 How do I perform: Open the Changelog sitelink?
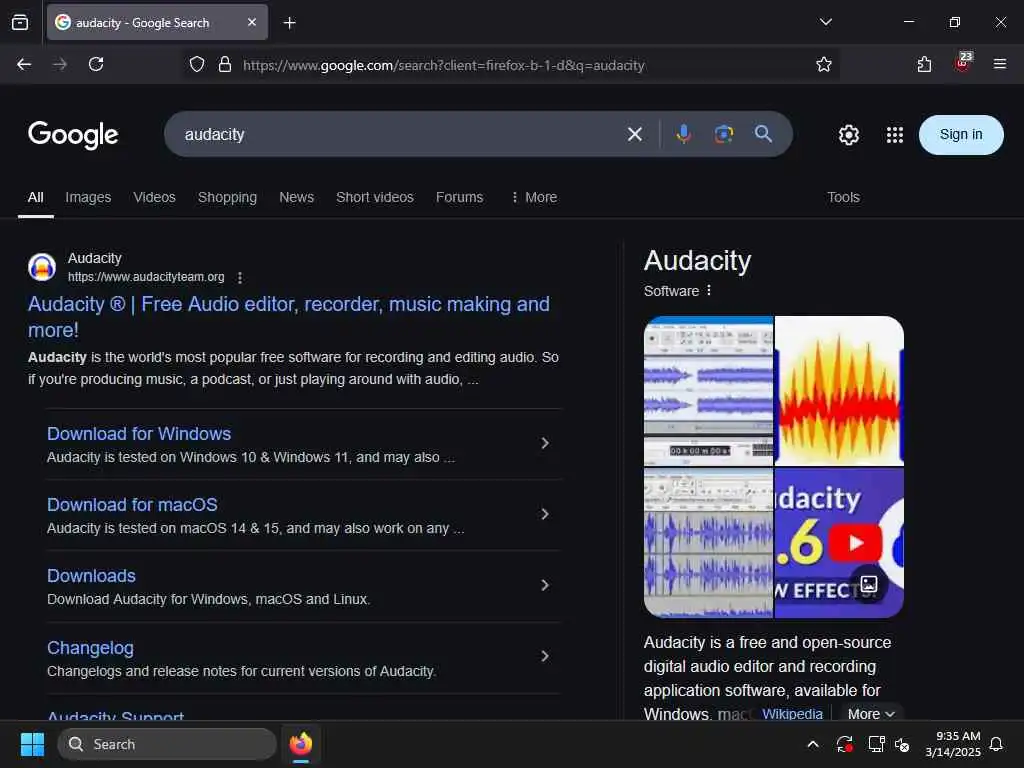[90, 648]
